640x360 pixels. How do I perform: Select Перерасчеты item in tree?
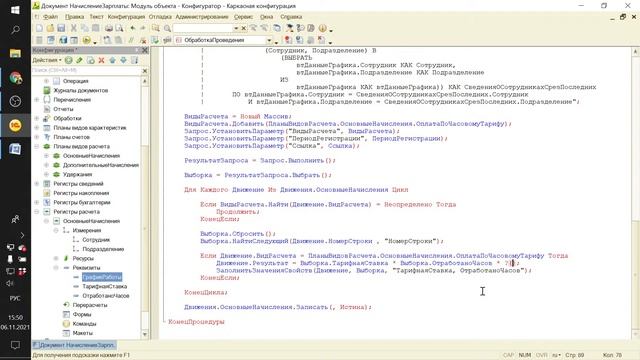point(90,305)
